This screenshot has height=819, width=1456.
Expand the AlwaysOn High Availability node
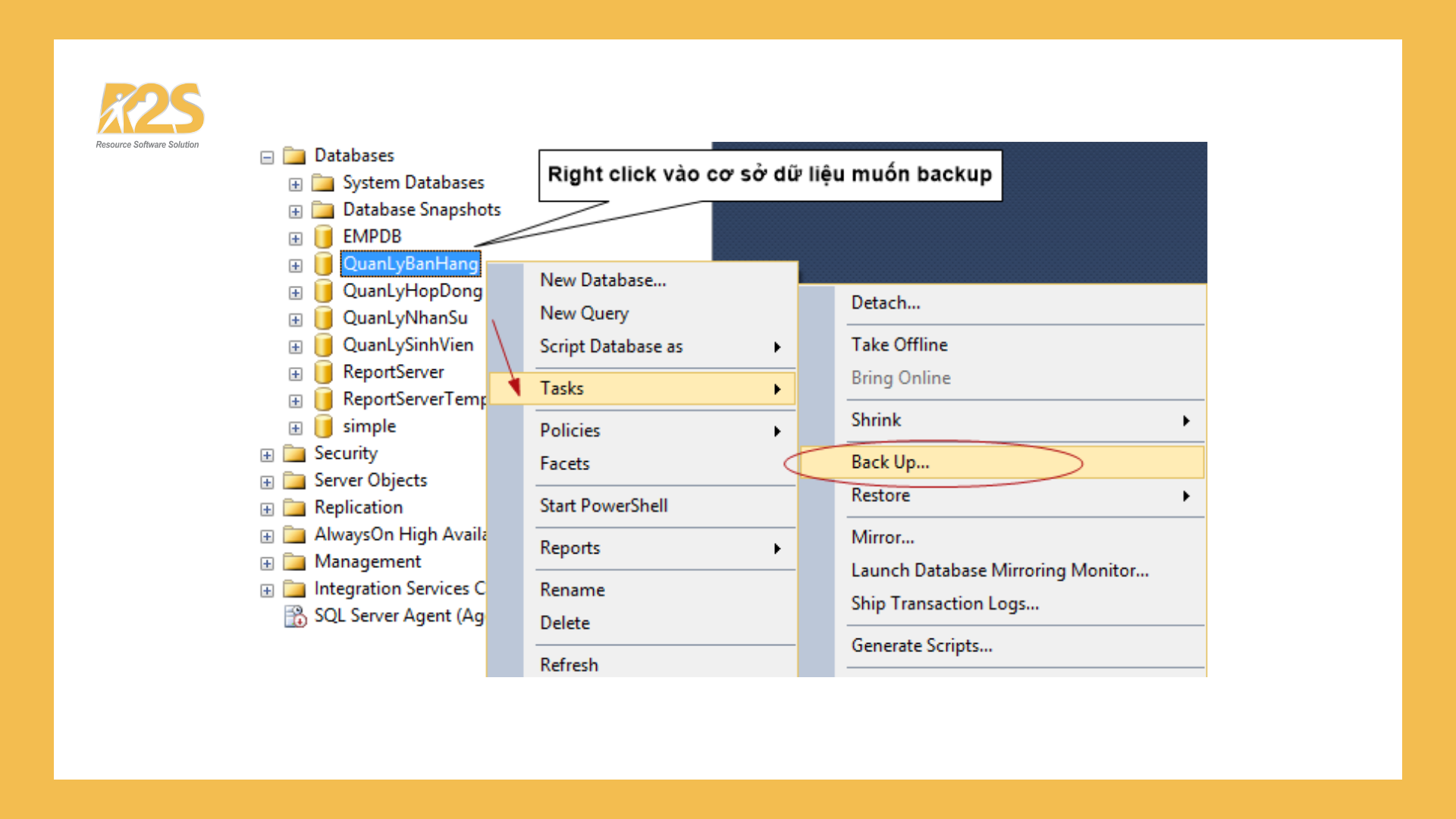point(267,535)
